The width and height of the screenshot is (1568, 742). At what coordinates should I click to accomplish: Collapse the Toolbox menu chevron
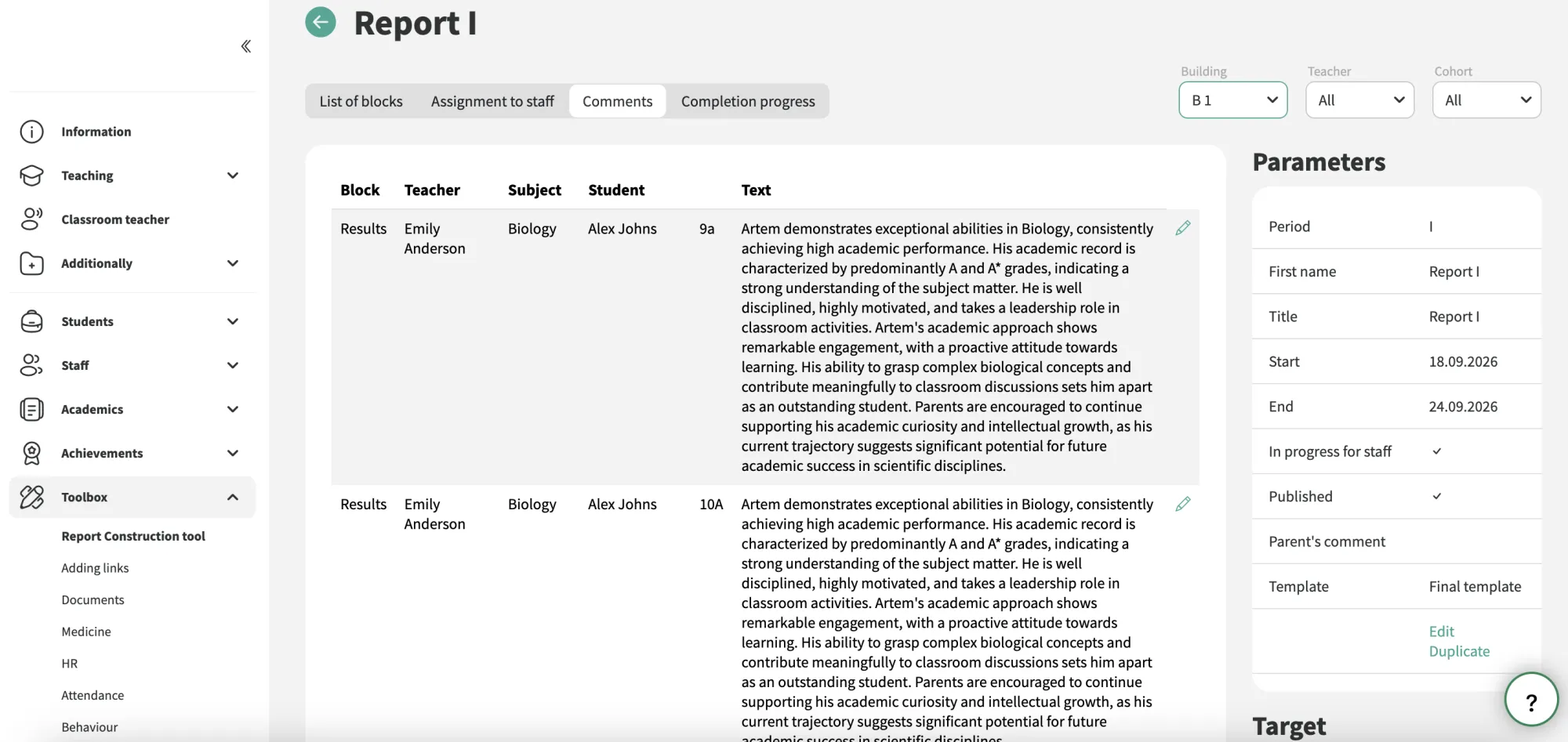(233, 497)
